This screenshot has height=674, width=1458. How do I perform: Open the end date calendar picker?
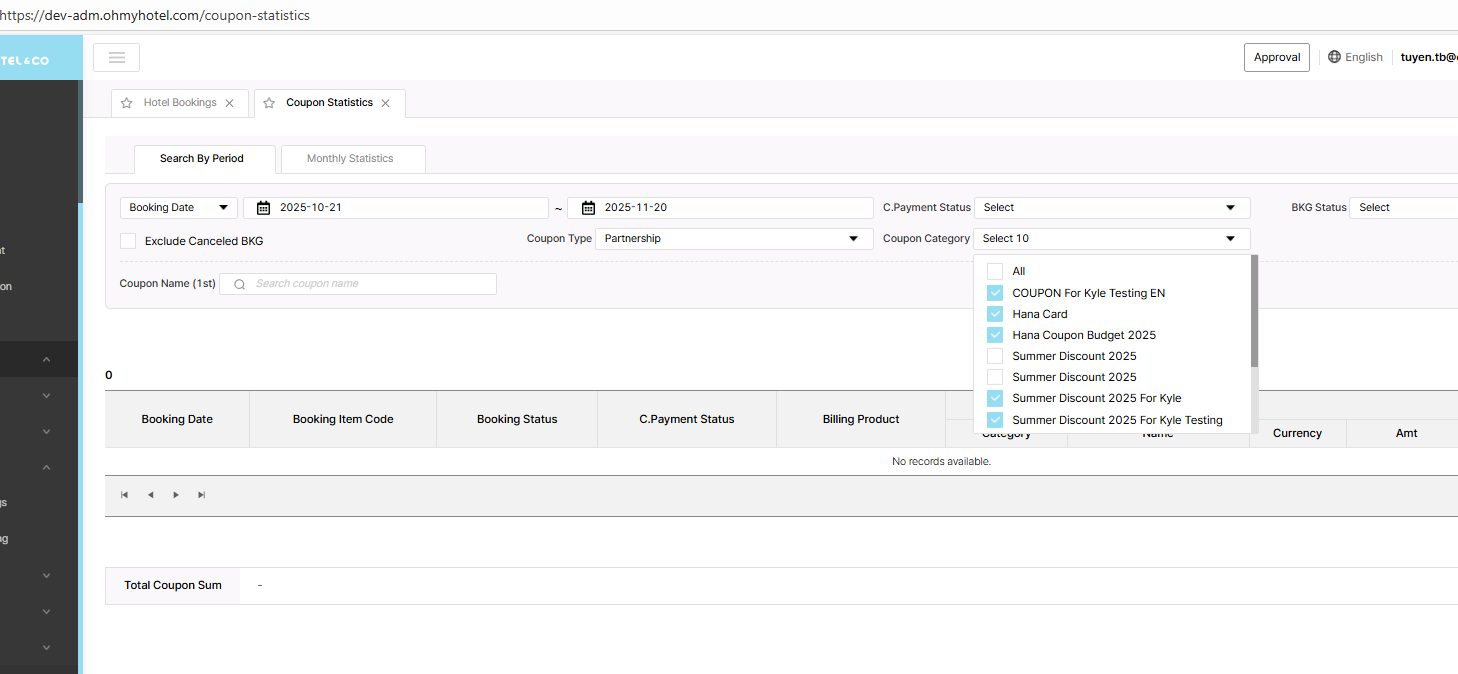tap(588, 208)
